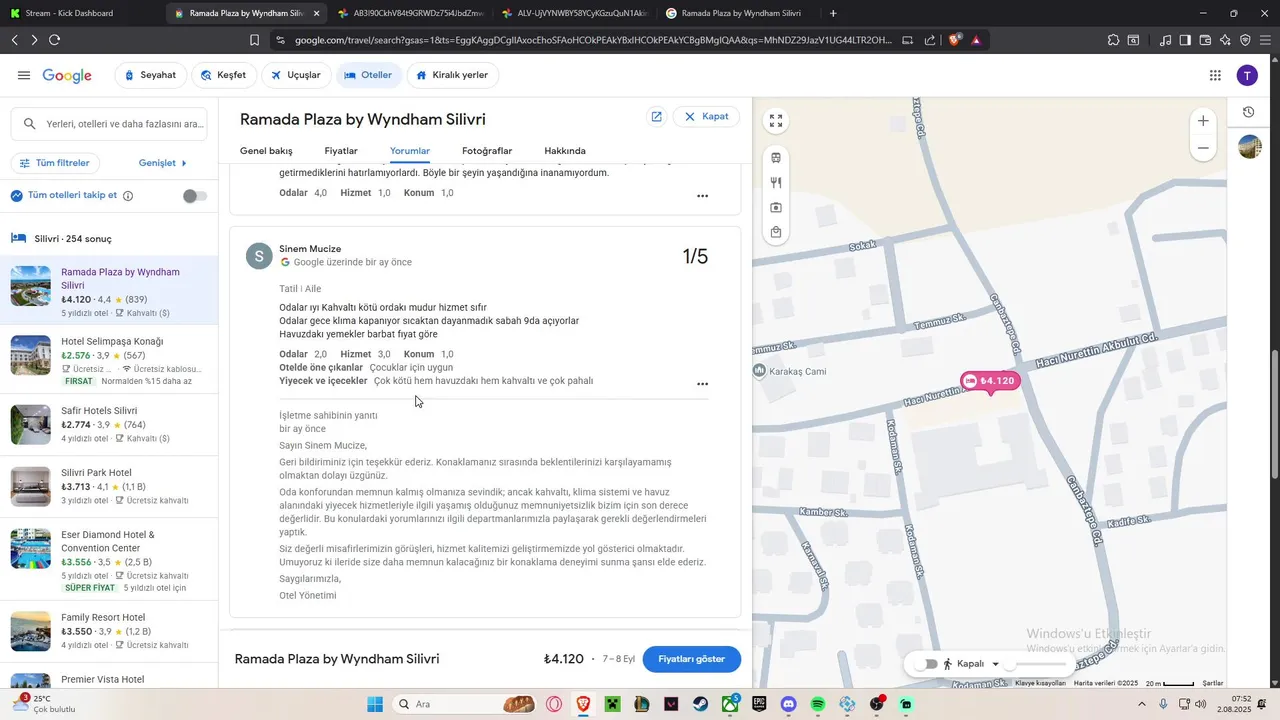Select the Oteller navigation chip
Screen dimensions: 1280x720
pos(369,76)
